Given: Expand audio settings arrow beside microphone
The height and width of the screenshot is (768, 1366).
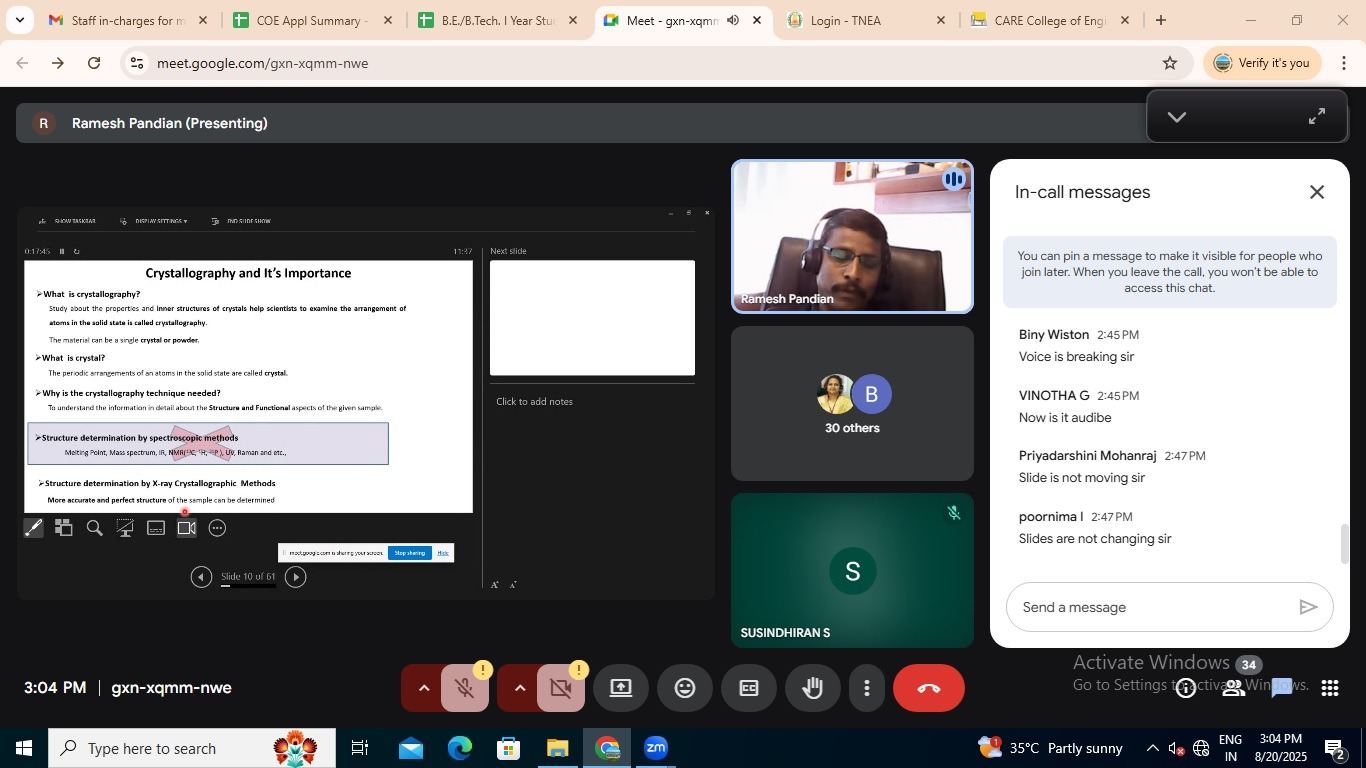Looking at the screenshot, I should pyautogui.click(x=423, y=688).
